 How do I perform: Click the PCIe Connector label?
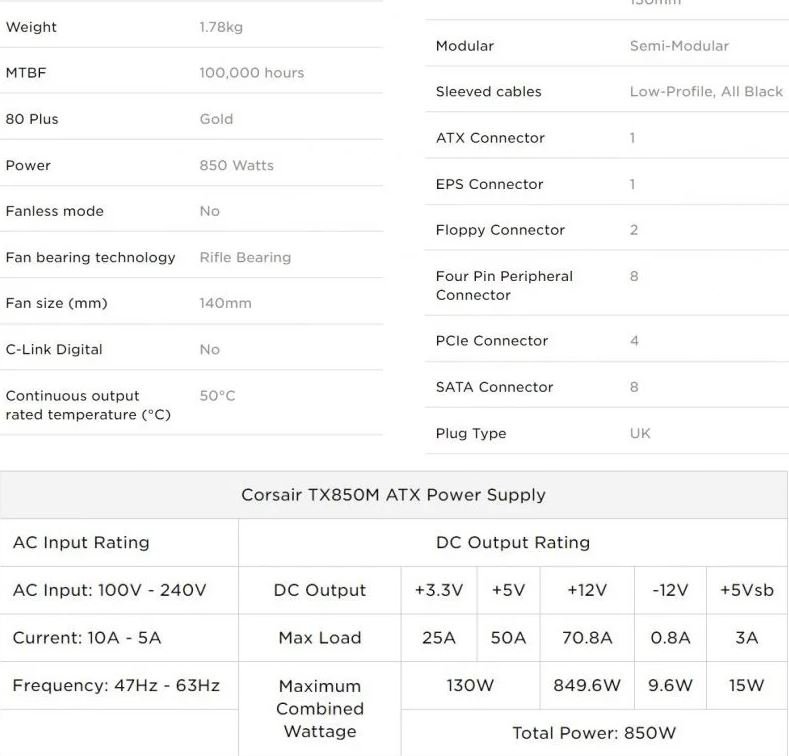point(492,341)
